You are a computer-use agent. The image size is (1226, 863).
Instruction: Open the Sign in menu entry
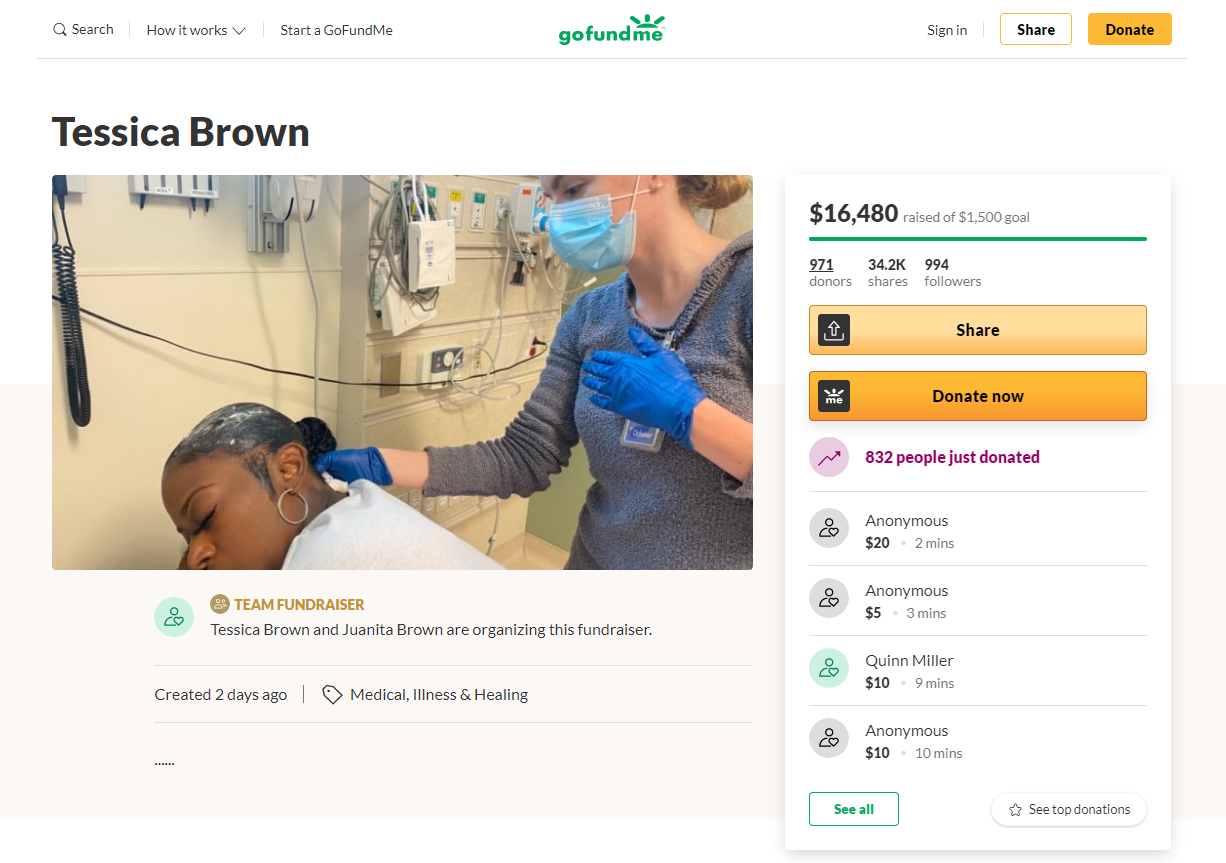[946, 29]
